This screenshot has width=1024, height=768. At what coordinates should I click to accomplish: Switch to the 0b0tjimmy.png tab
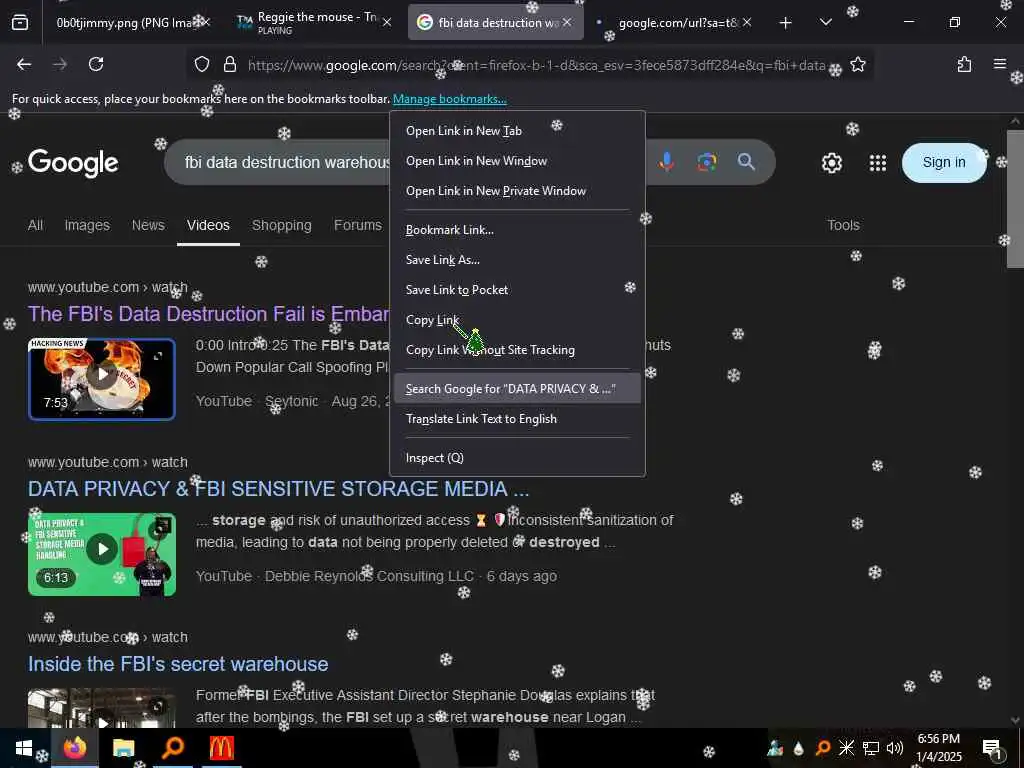(124, 23)
